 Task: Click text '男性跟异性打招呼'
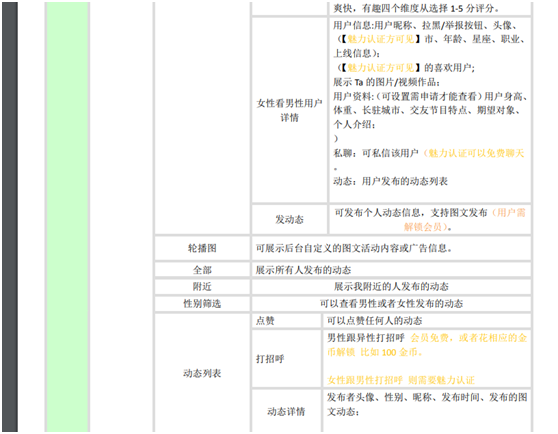[x=366, y=338]
